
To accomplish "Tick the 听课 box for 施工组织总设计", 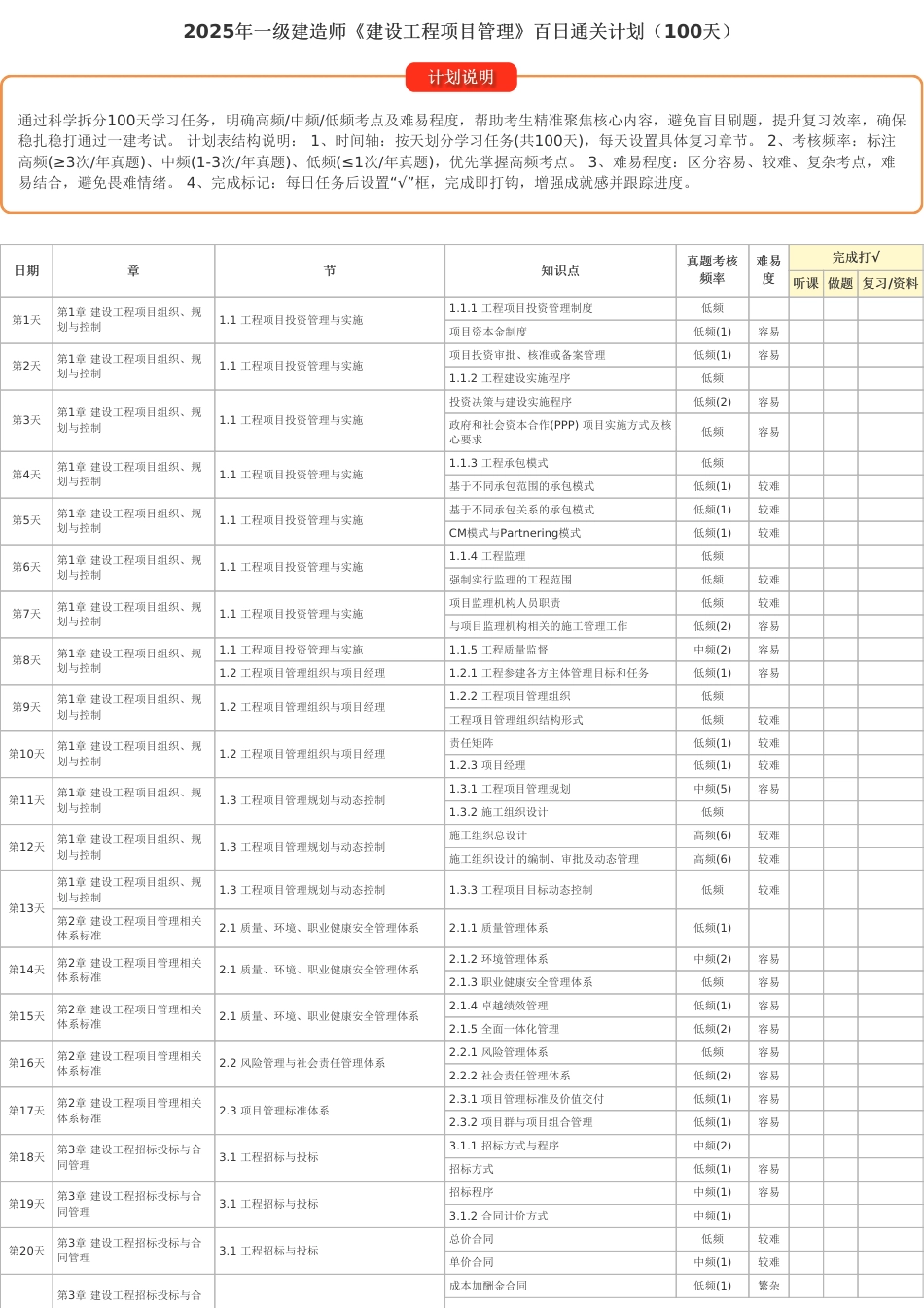I will [806, 835].
